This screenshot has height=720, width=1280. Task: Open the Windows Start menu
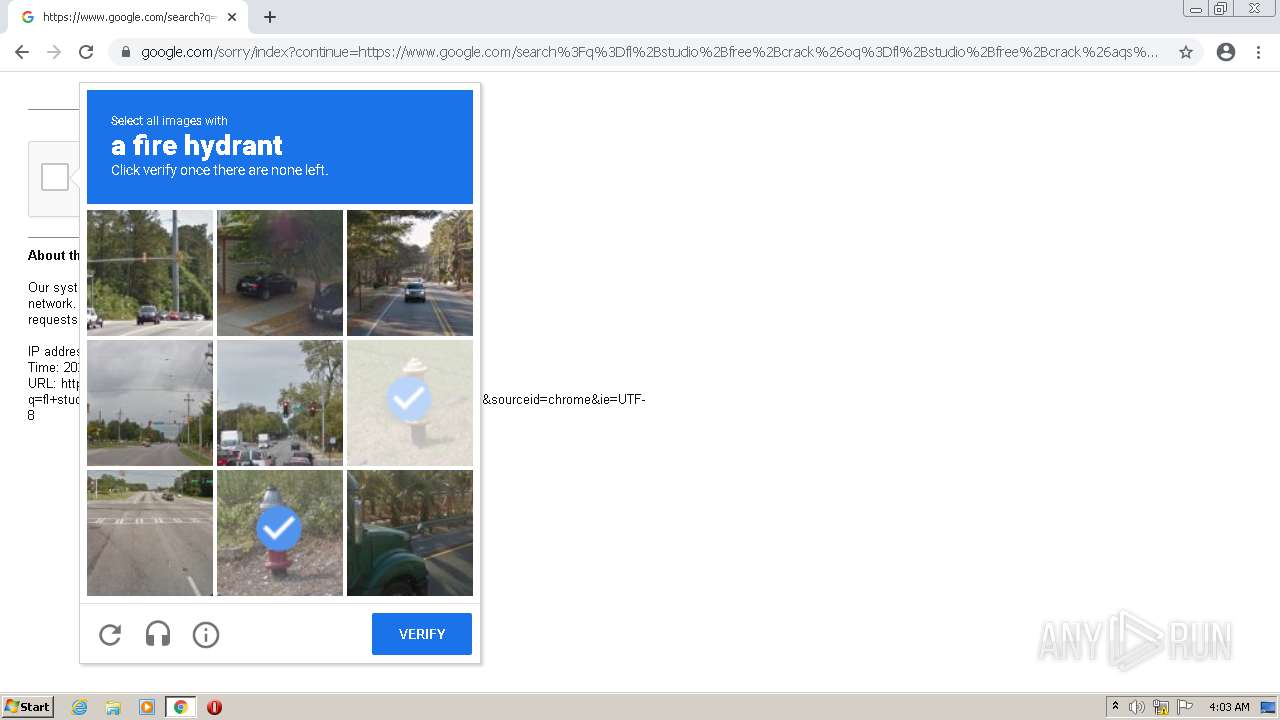28,707
